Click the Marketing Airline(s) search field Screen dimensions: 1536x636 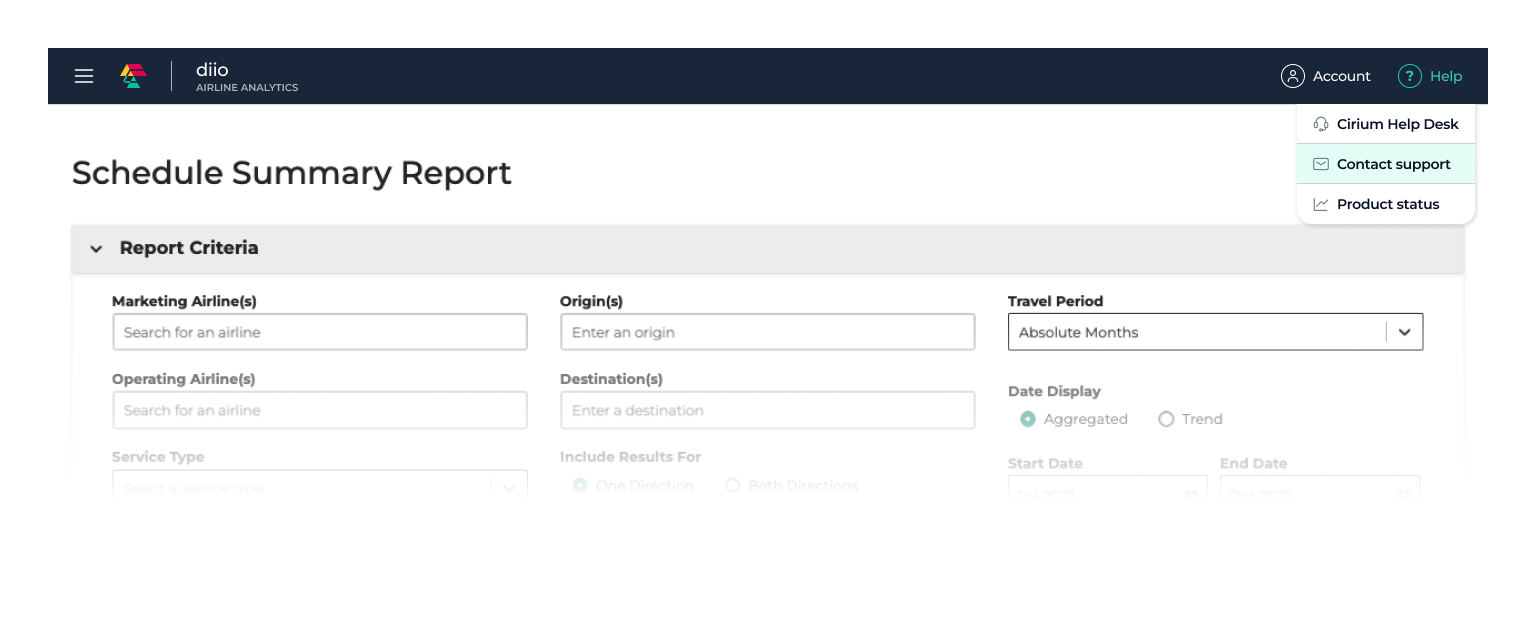coord(320,332)
